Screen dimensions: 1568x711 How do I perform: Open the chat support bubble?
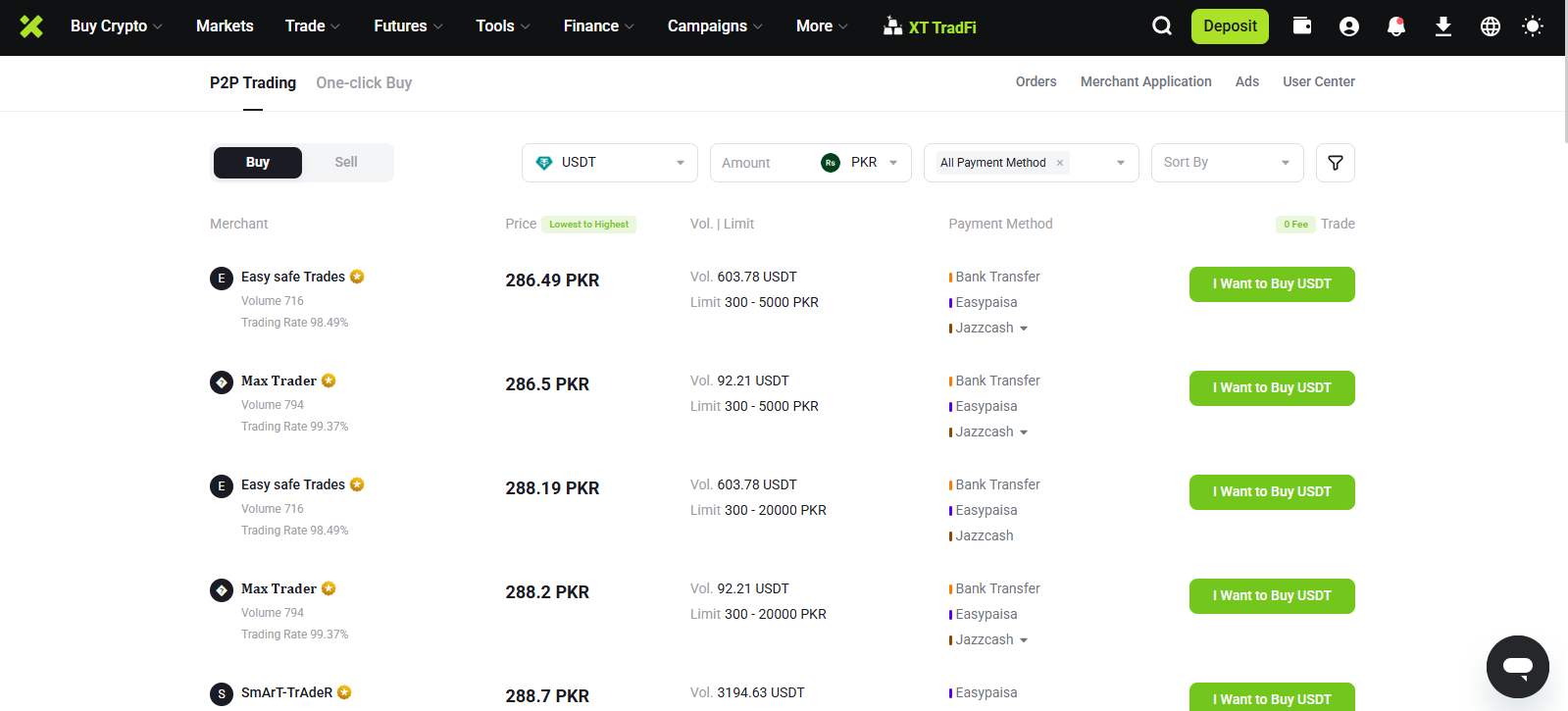(1518, 667)
